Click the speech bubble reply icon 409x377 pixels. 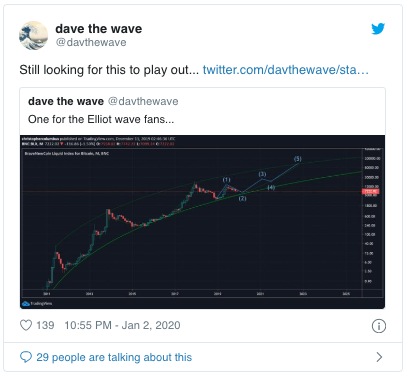(26, 357)
